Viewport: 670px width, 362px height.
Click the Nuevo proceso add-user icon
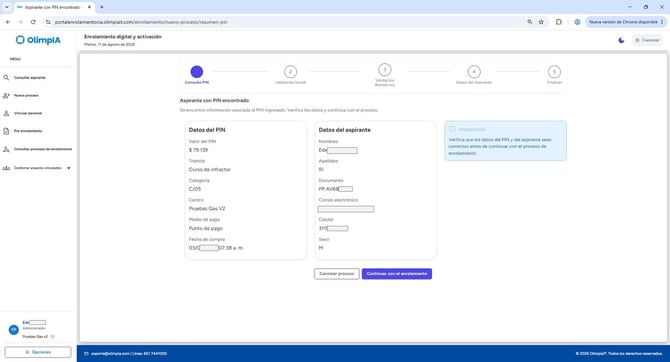pyautogui.click(x=6, y=96)
